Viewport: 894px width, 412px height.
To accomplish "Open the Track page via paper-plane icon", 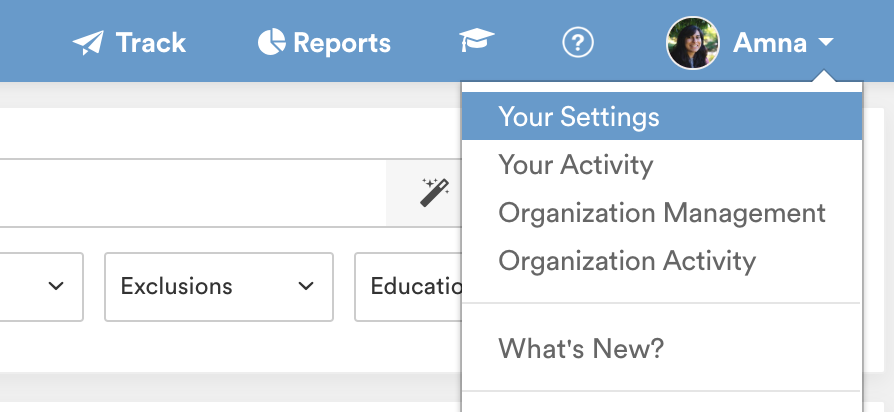I will click(x=88, y=43).
